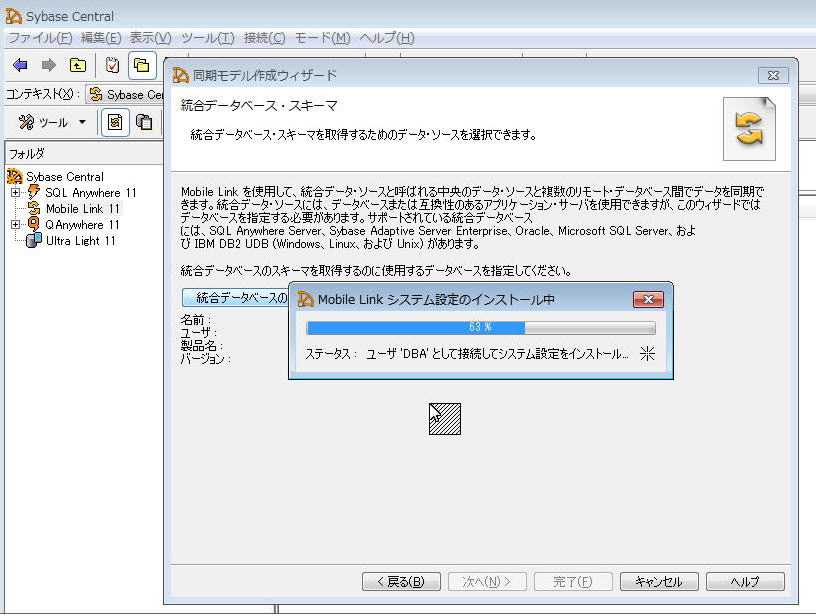Open the ファイル(F) menu
This screenshot has width=816, height=616.
[x=39, y=38]
